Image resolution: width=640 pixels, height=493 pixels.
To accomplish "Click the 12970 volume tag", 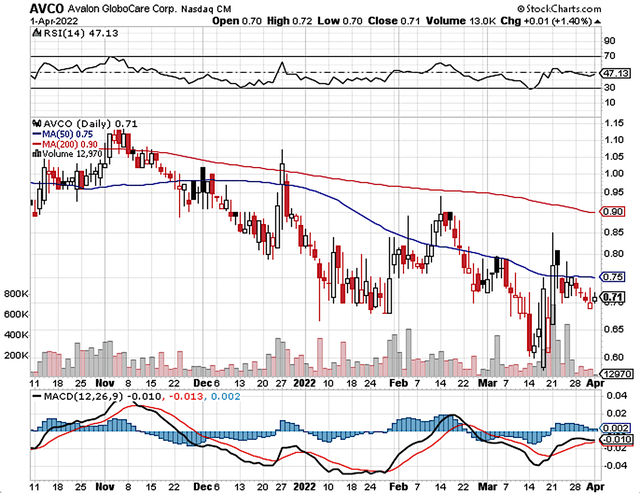I will point(616,373).
